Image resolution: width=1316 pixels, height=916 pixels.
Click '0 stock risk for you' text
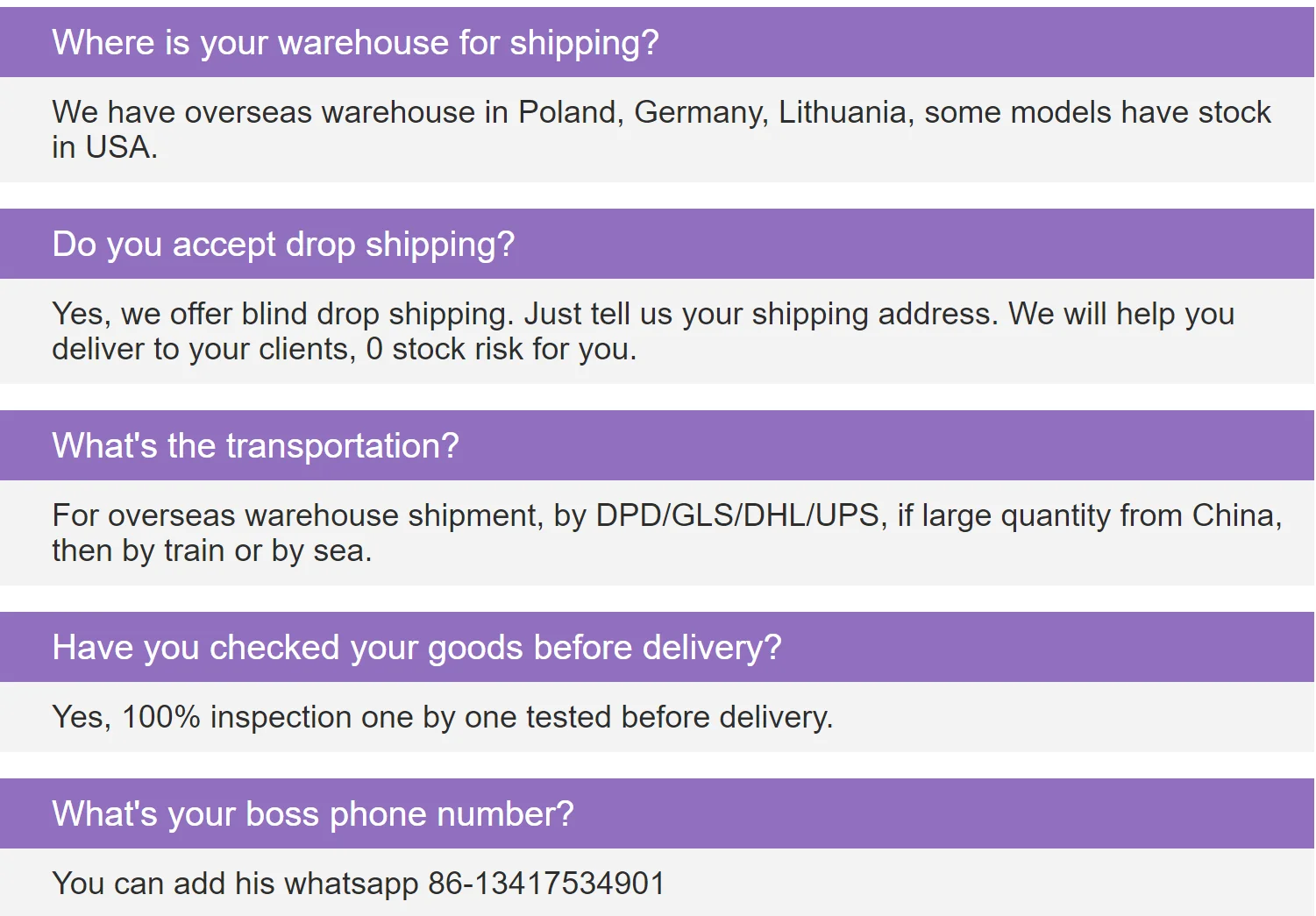click(x=501, y=350)
